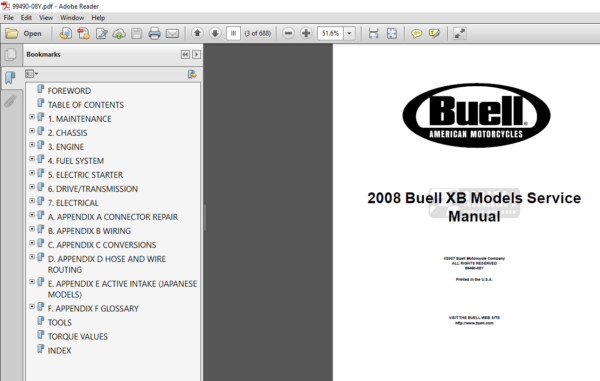Image resolution: width=600 pixels, height=381 pixels.
Task: Toggle the Bookmarks panel button
Action: (x=10, y=77)
